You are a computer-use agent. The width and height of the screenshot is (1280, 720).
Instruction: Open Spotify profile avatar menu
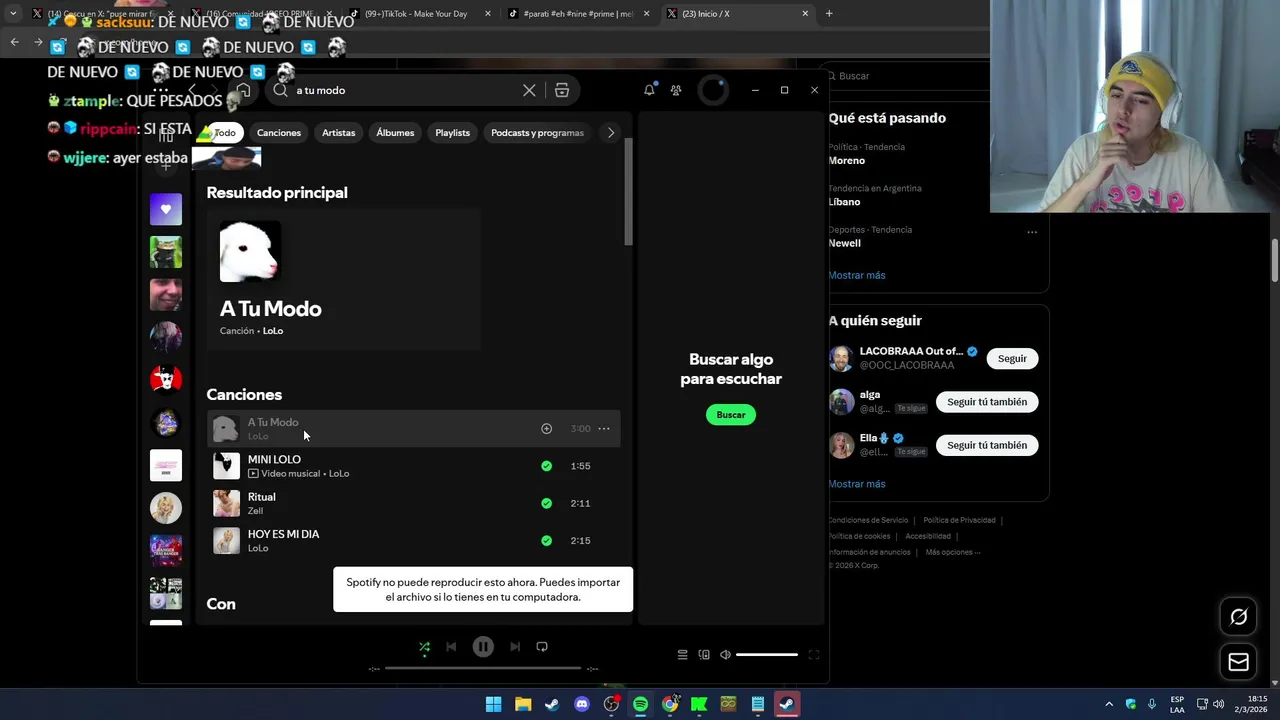coord(713,90)
